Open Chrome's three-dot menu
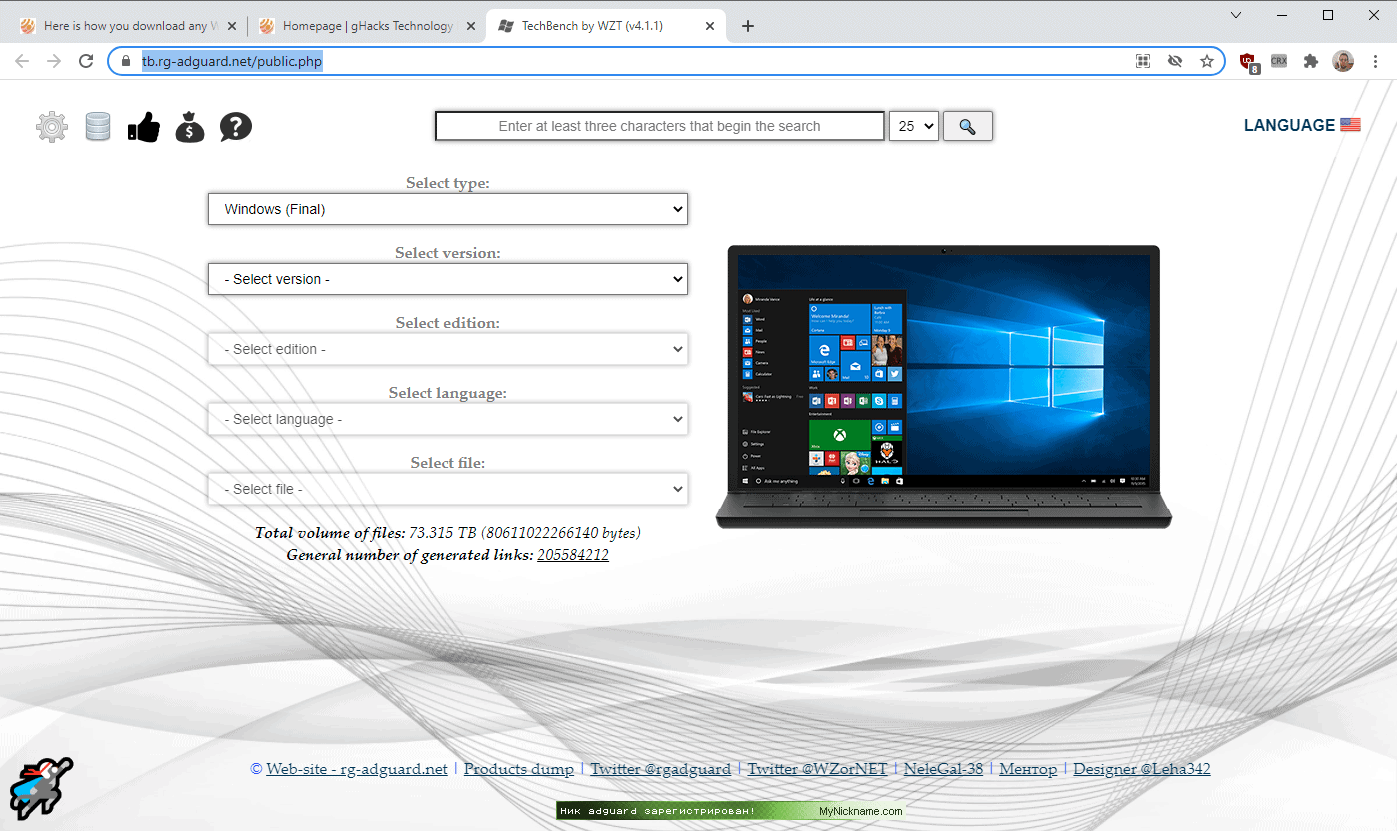This screenshot has width=1397, height=831. (1375, 61)
